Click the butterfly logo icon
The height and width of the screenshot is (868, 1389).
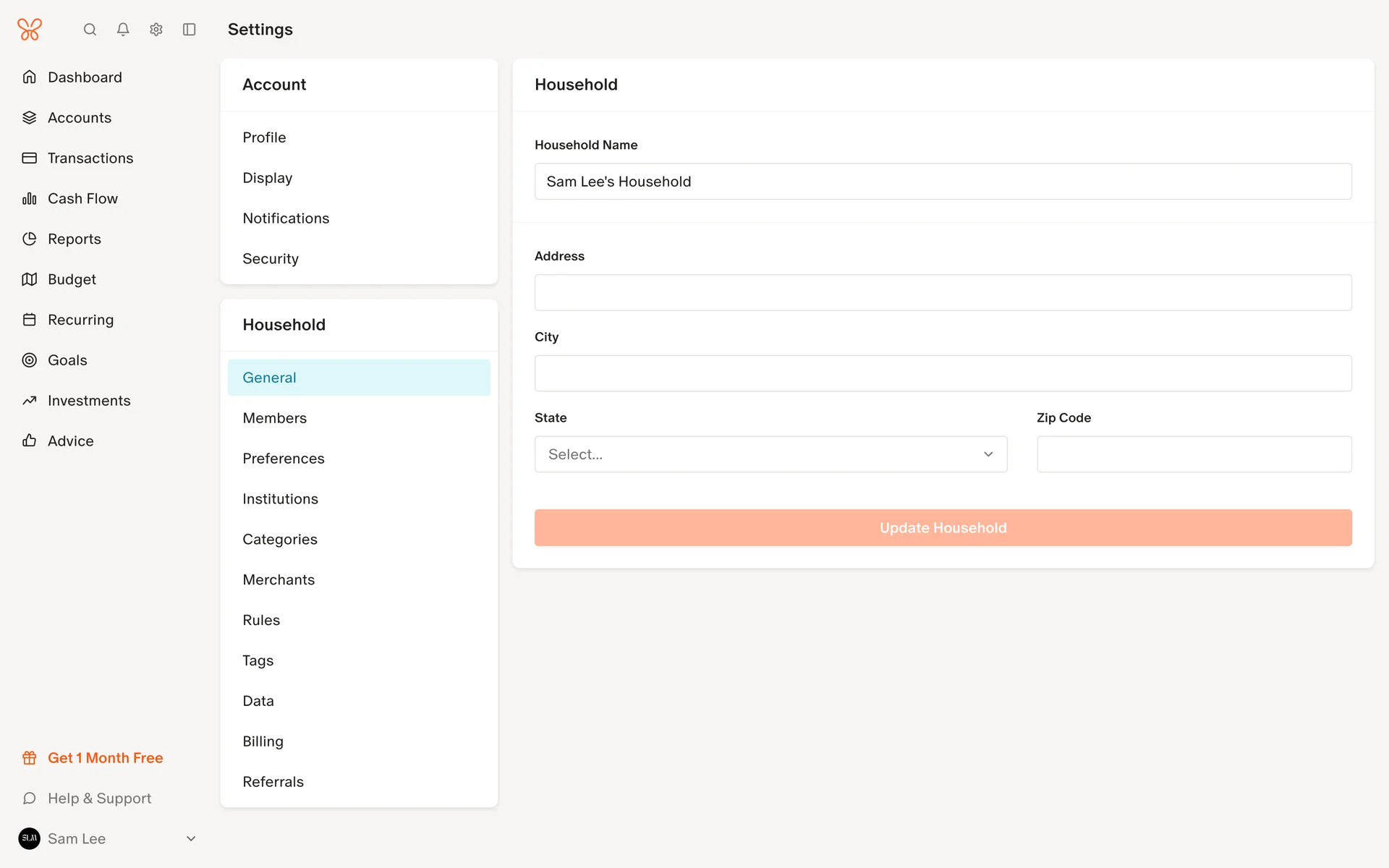pyautogui.click(x=30, y=30)
